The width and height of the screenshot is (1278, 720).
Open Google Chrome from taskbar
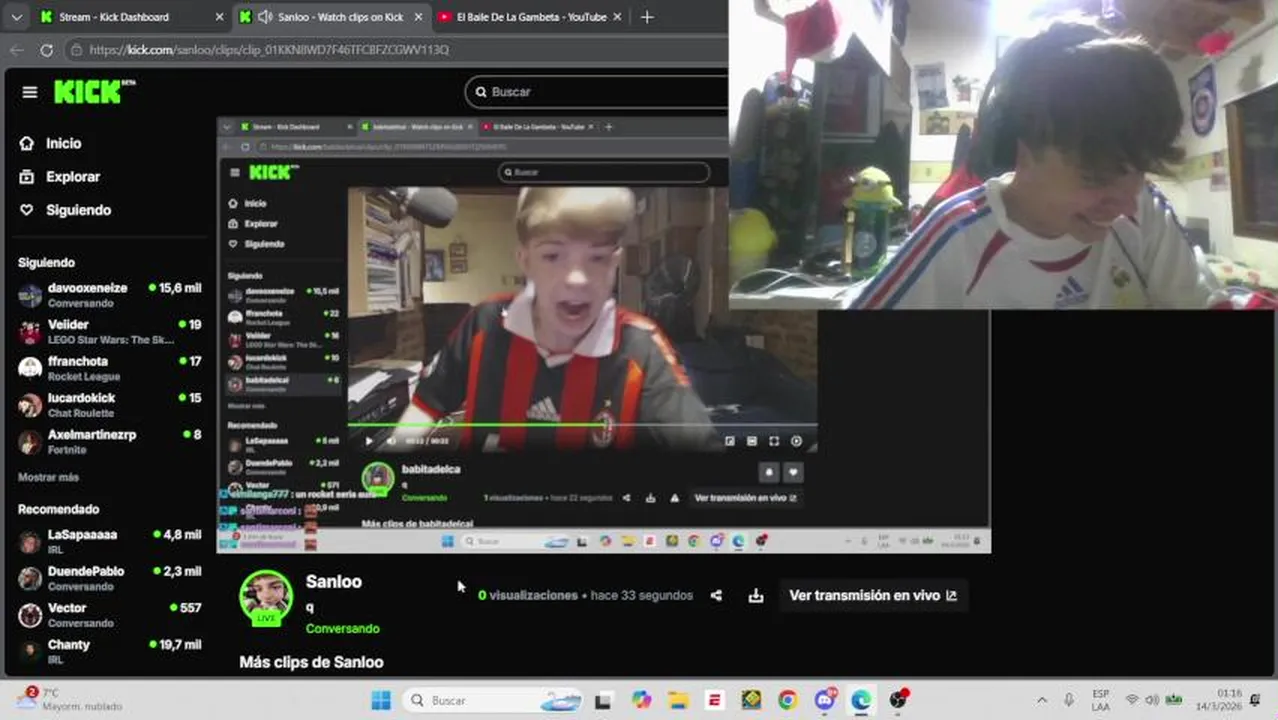[x=787, y=700]
